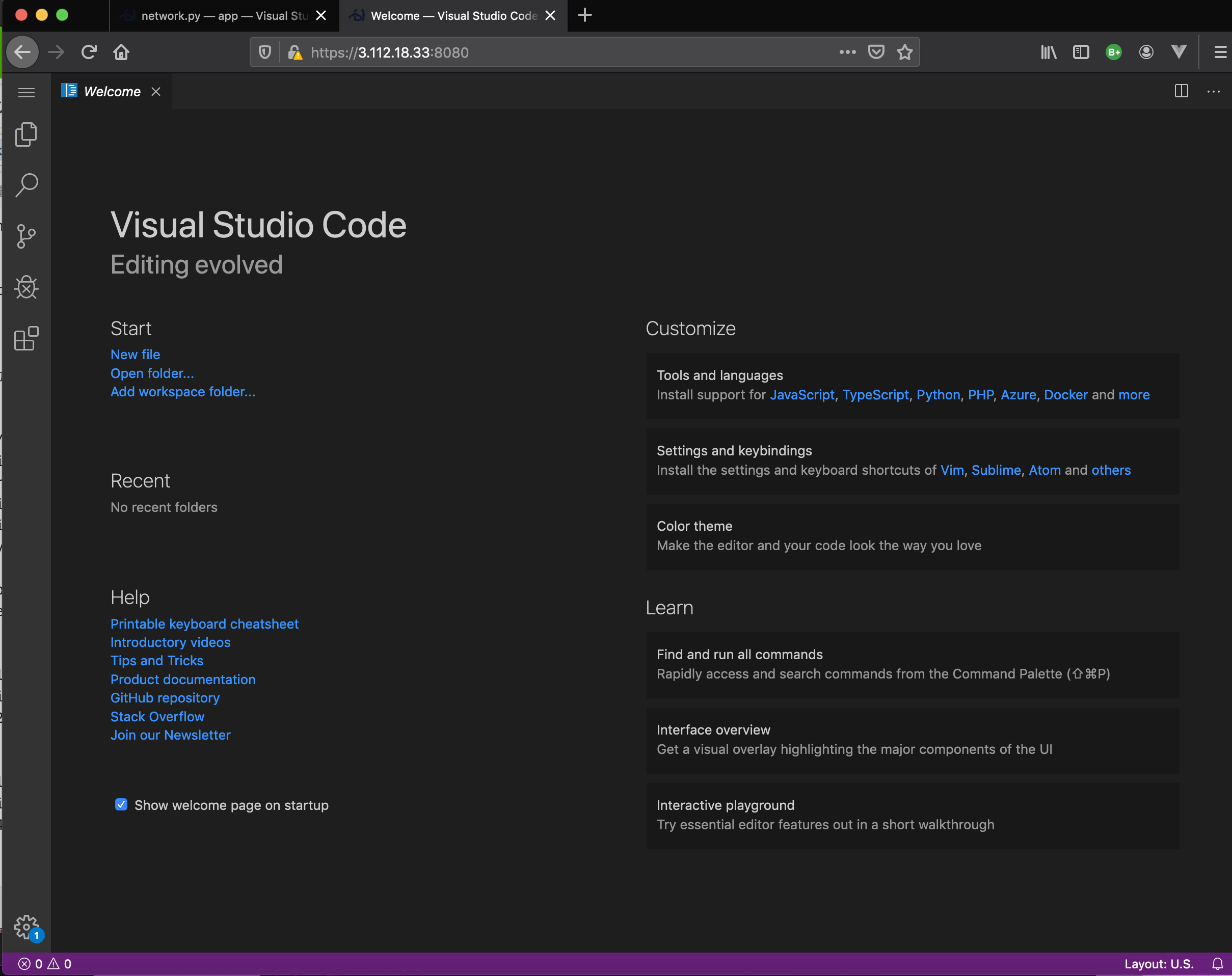Install Atom keybindings link
The height and width of the screenshot is (976, 1232).
click(x=1044, y=470)
